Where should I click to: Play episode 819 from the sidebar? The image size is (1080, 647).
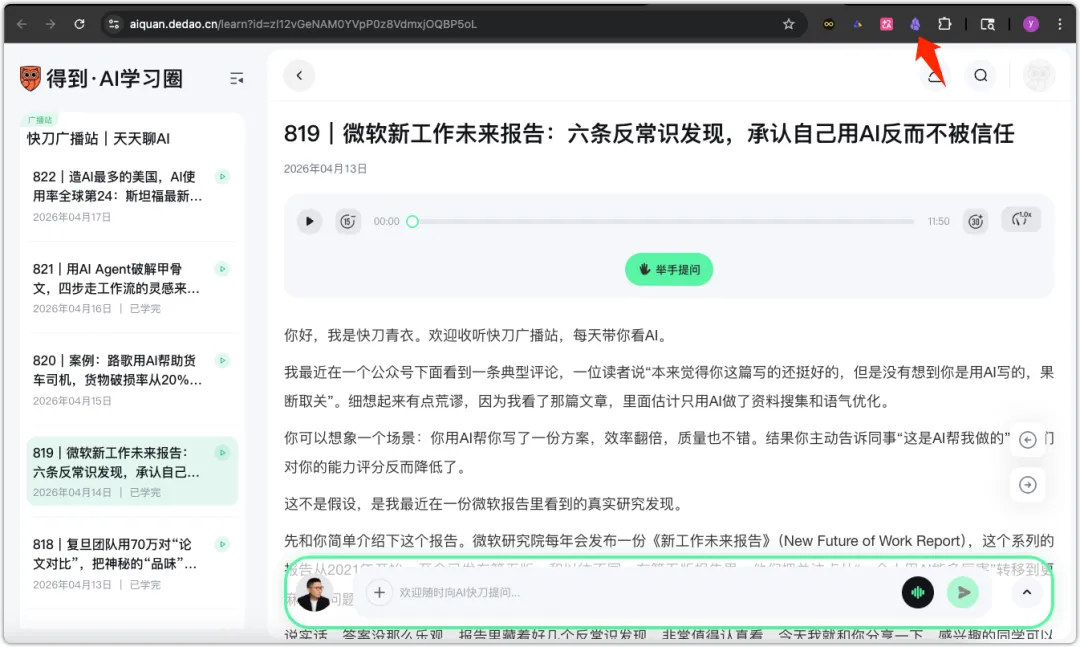222,453
